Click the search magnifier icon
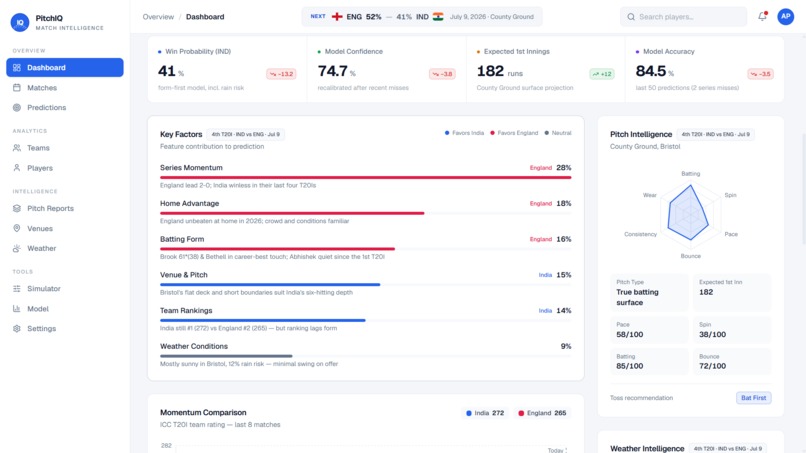The width and height of the screenshot is (806, 453). point(631,17)
